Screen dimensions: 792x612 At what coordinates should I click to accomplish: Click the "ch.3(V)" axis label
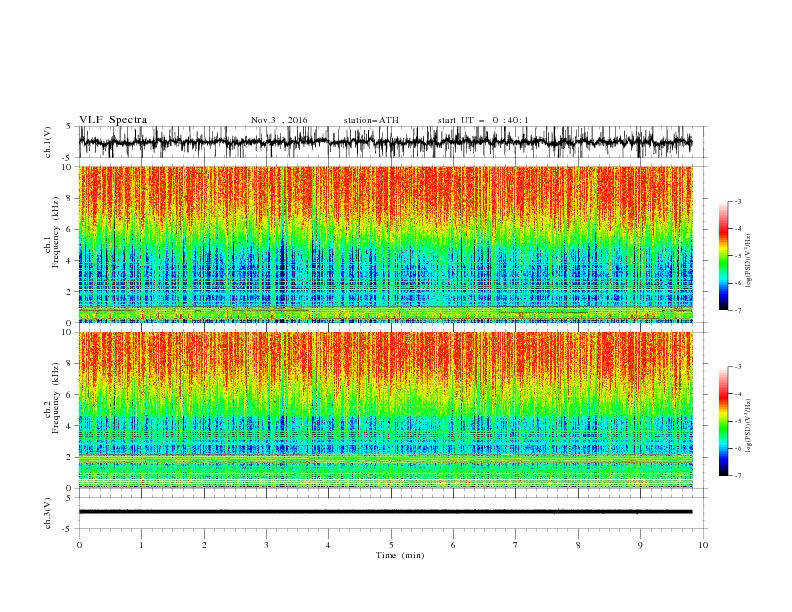coord(48,513)
